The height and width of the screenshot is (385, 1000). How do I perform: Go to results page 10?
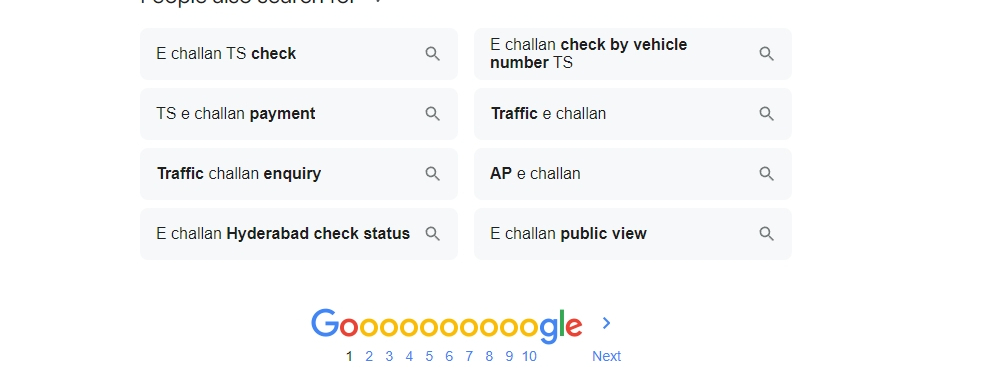coord(529,356)
